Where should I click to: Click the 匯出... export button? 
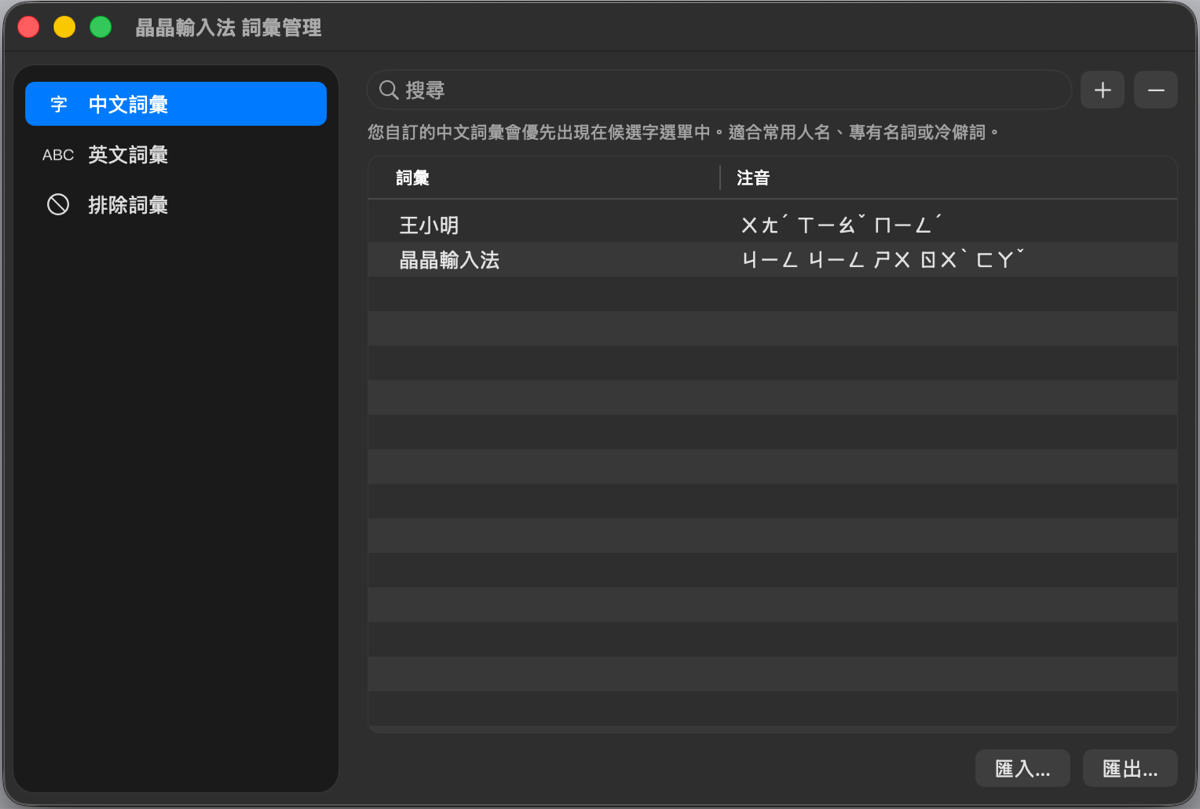pyautogui.click(x=1130, y=769)
